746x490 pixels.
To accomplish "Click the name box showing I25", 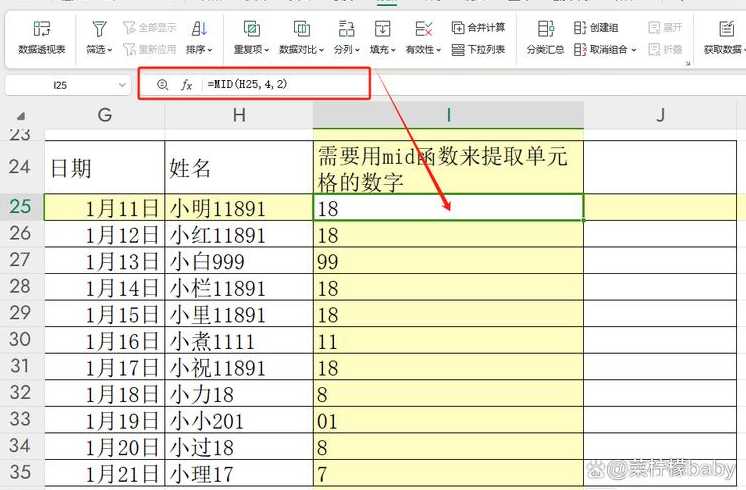I will 60,85.
